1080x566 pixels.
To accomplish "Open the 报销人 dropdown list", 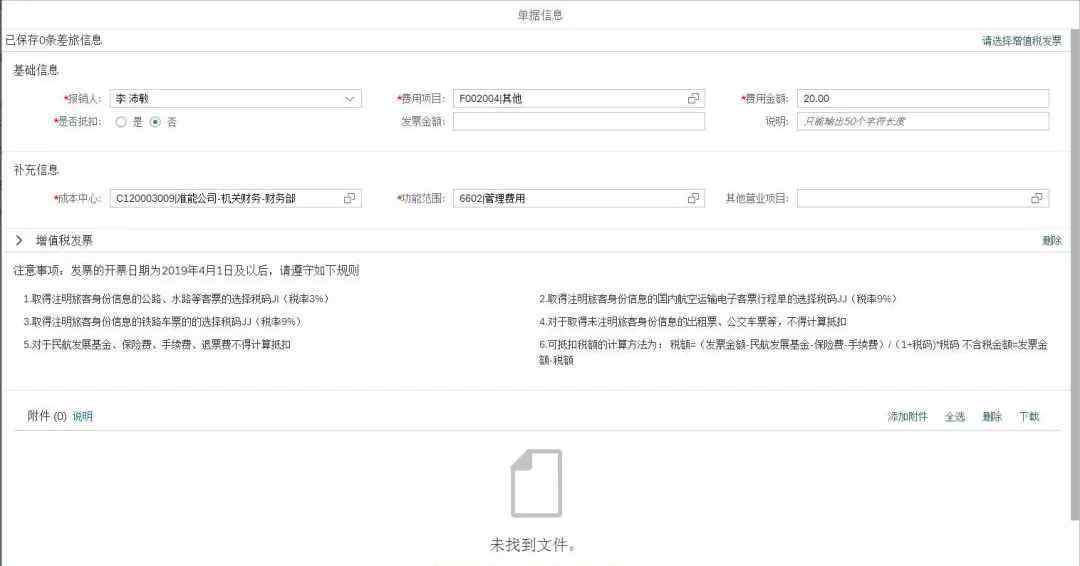I will pyautogui.click(x=350, y=99).
